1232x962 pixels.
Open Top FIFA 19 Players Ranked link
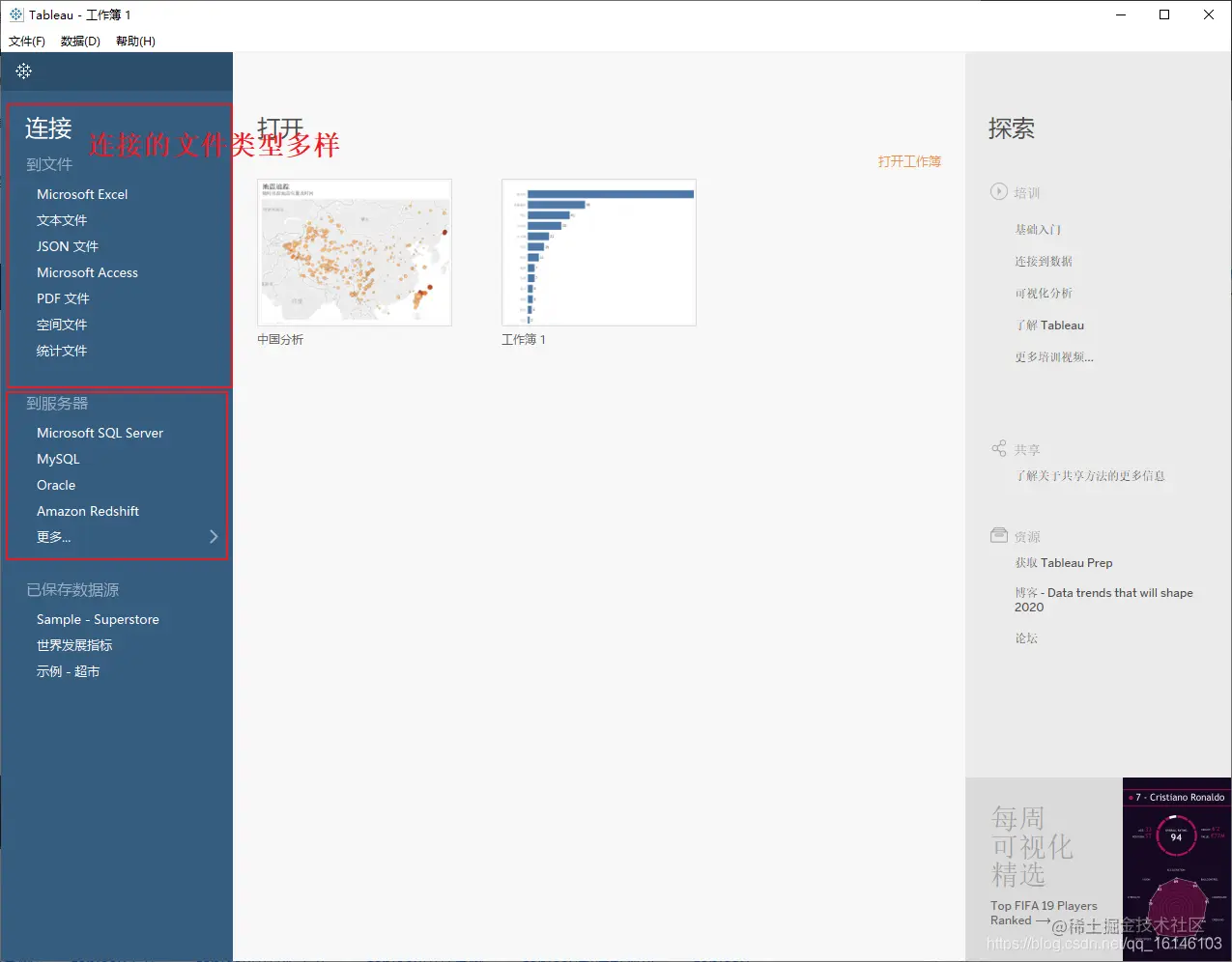(x=1044, y=913)
